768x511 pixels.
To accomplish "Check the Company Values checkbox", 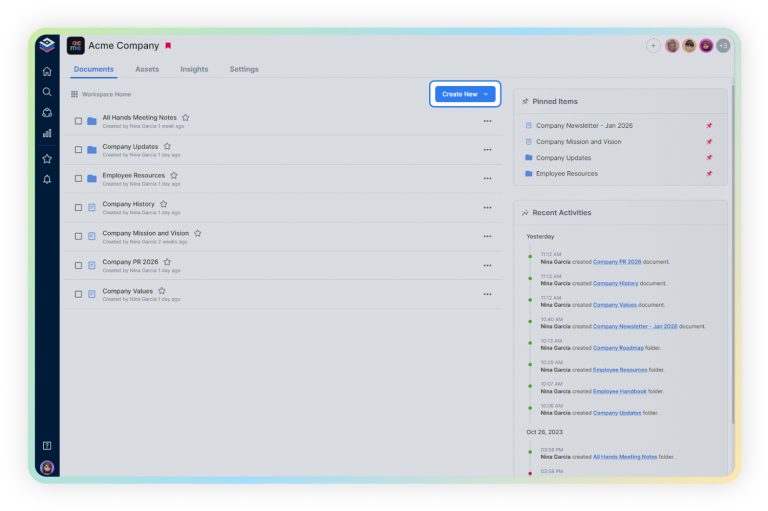I will 78,294.
